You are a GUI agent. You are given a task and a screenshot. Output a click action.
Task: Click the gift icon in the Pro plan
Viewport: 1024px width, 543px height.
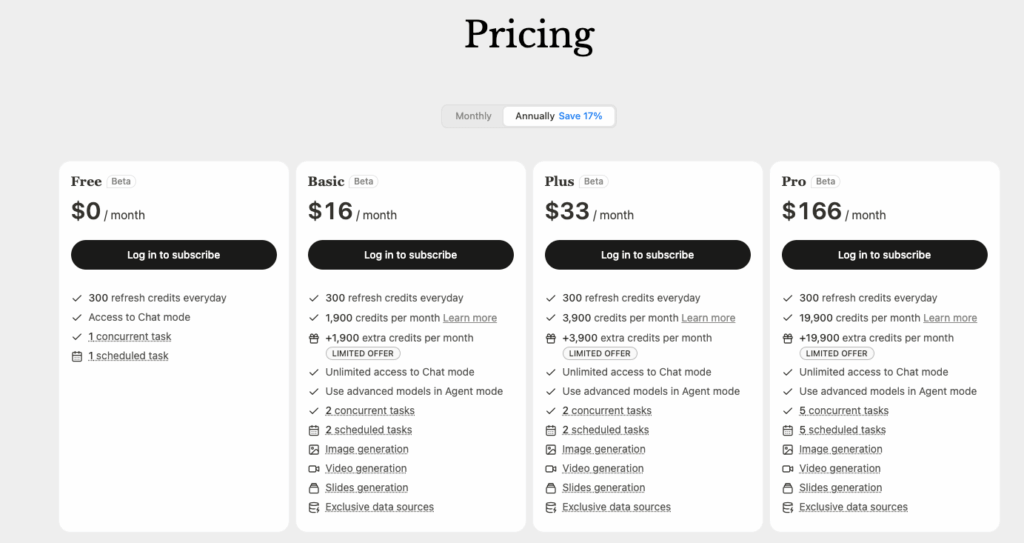(x=788, y=338)
